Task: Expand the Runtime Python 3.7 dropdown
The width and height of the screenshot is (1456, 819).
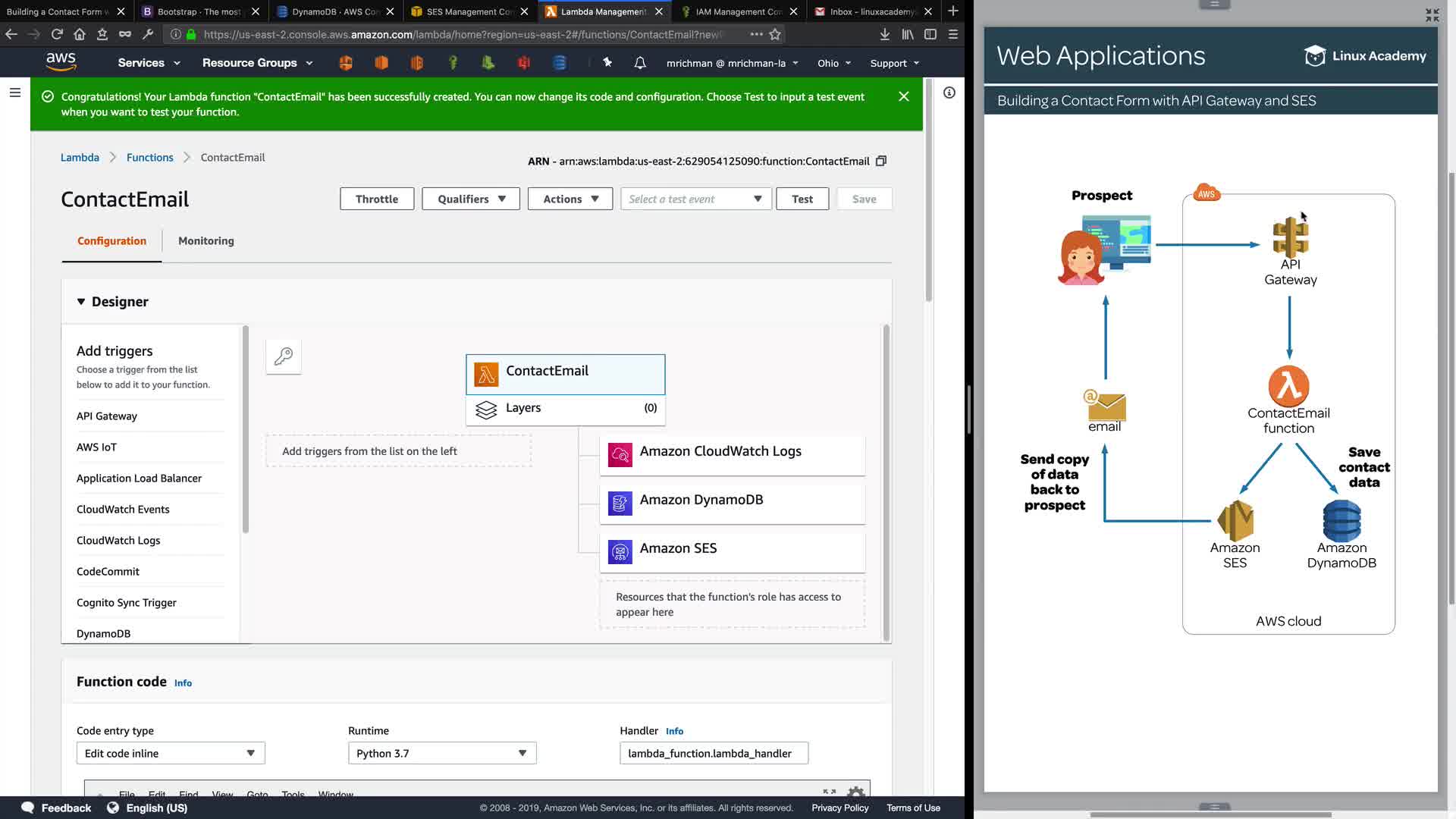Action: (x=441, y=753)
